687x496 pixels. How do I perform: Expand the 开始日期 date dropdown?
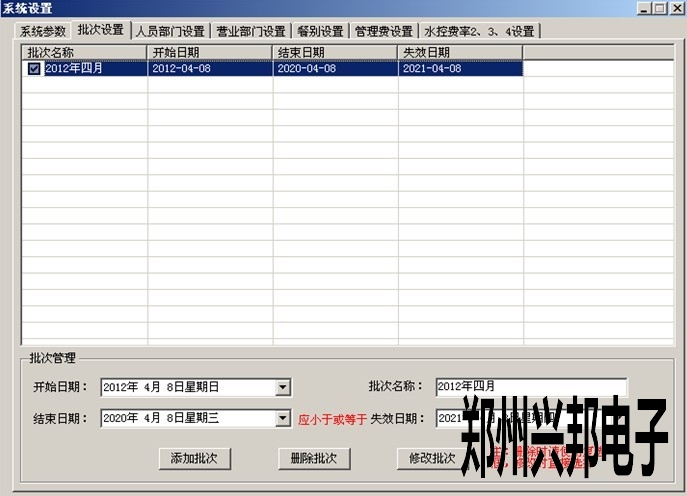point(283,387)
